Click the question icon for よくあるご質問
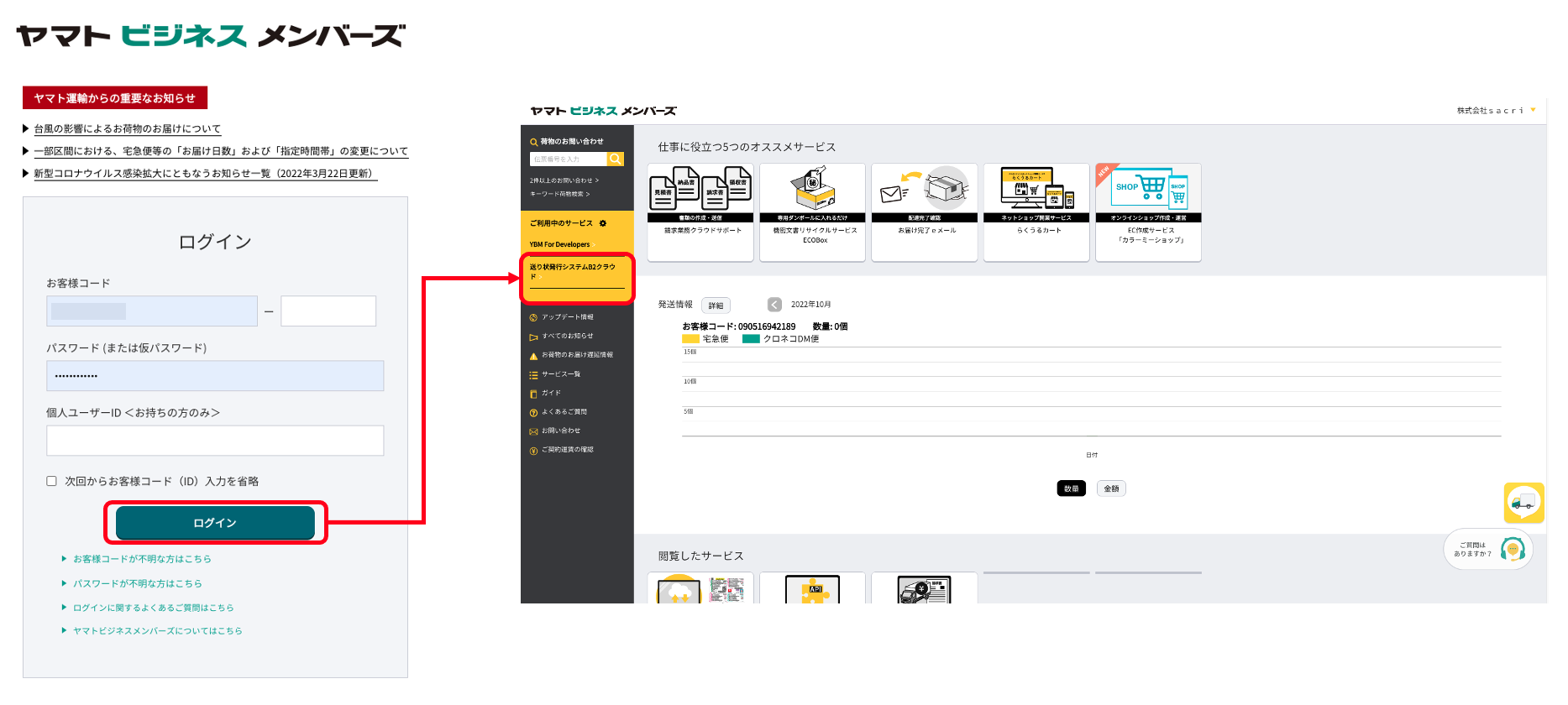The height and width of the screenshot is (705, 1568). coord(533,413)
